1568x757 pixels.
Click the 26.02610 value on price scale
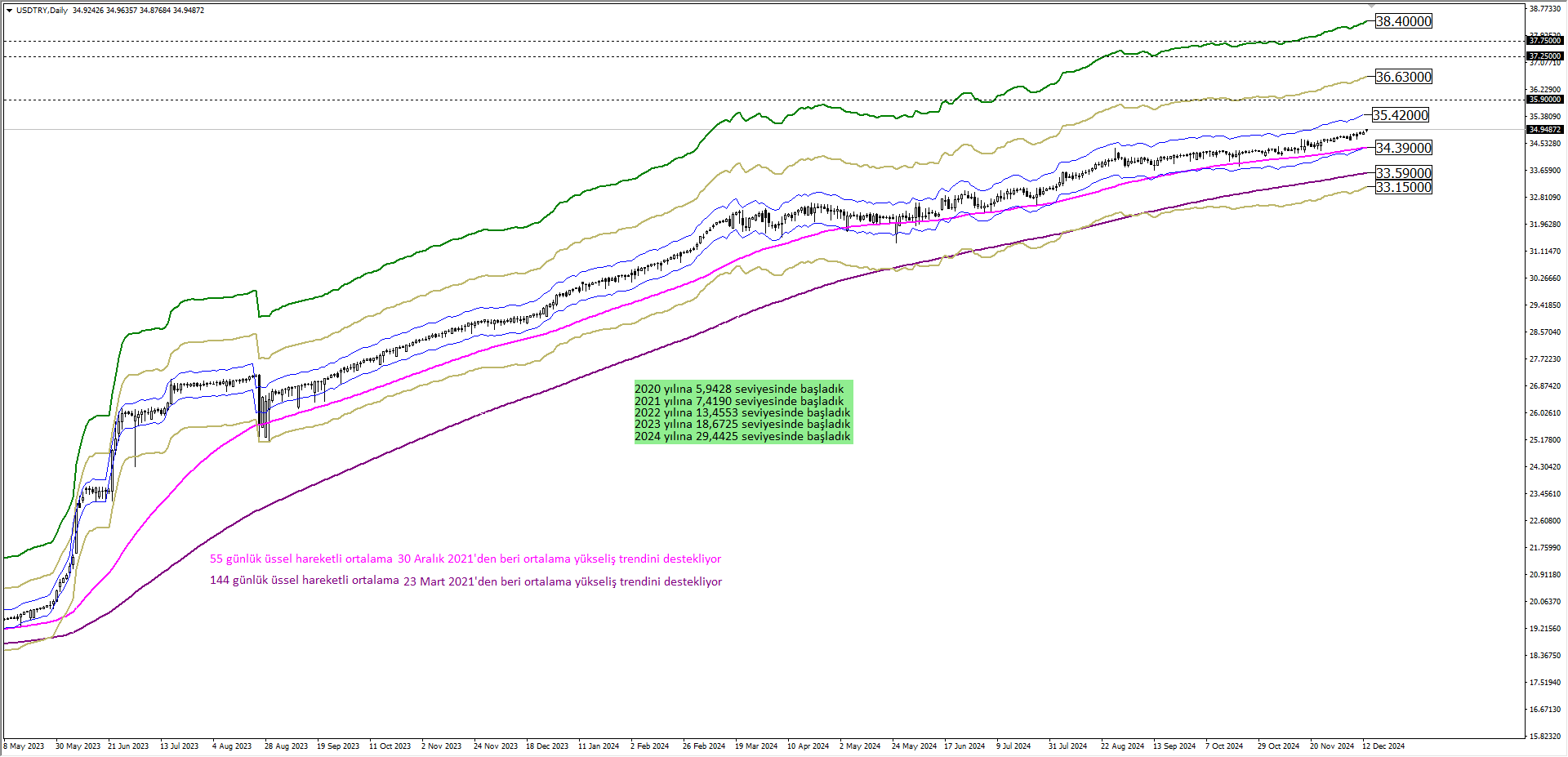tap(1545, 413)
